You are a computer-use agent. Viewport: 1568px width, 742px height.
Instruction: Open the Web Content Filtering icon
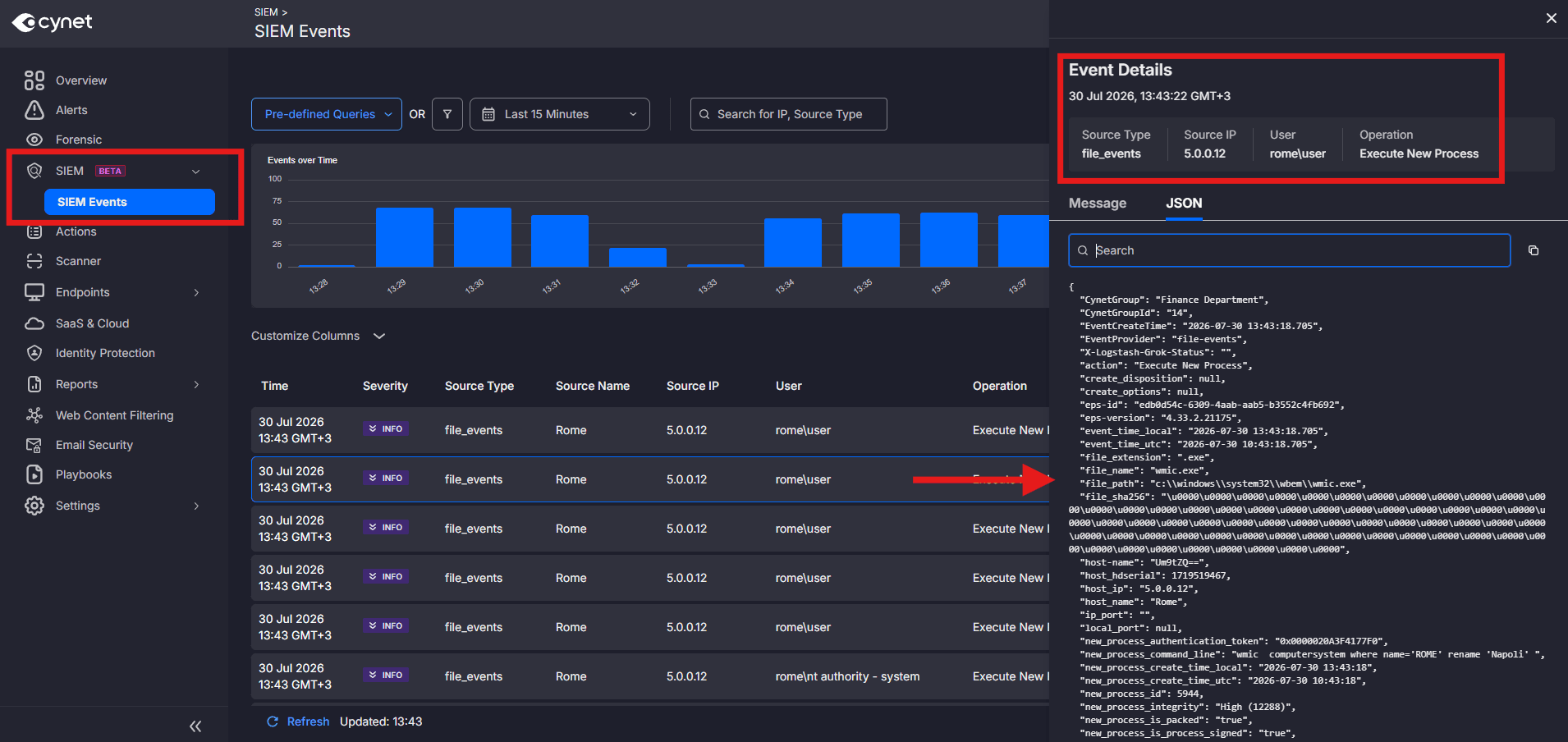34,415
